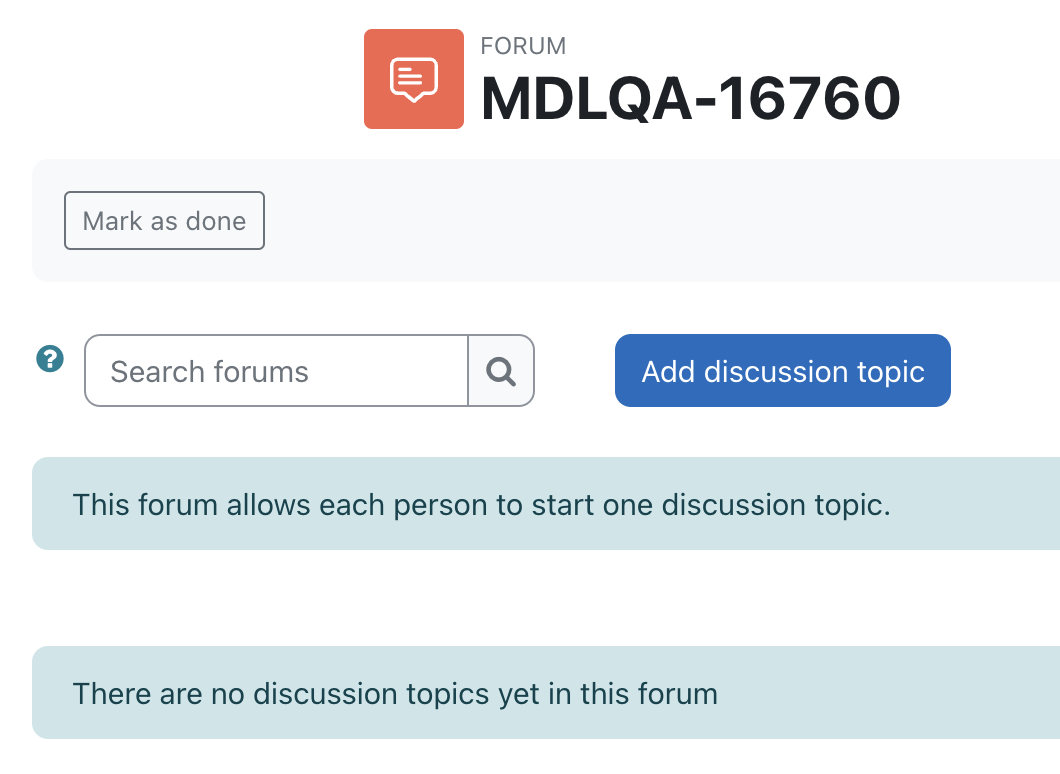Click the word 'topic' on the blue button
The height and width of the screenshot is (774, 1060).
(890, 372)
